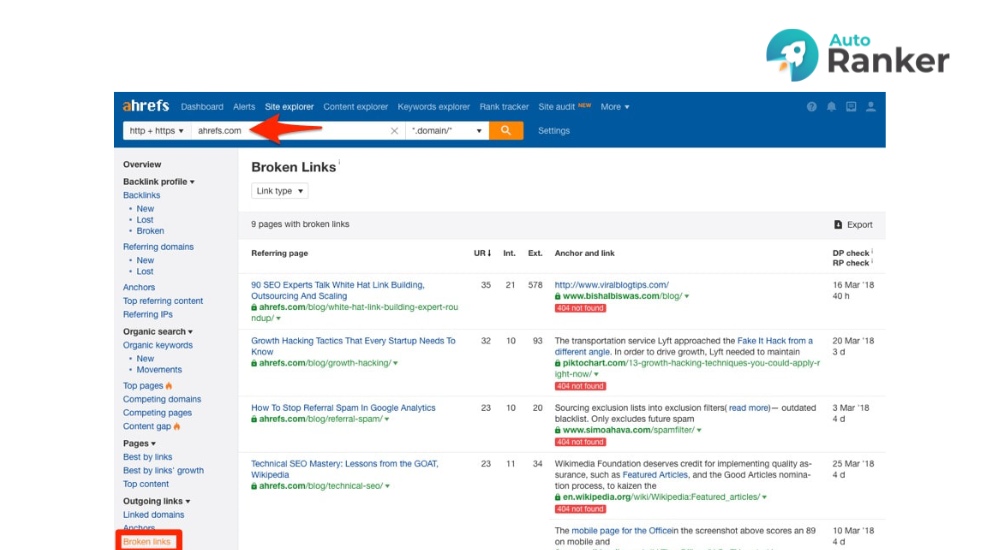Open Best by links' growth in sidebar
This screenshot has width=1000, height=550.
click(163, 470)
